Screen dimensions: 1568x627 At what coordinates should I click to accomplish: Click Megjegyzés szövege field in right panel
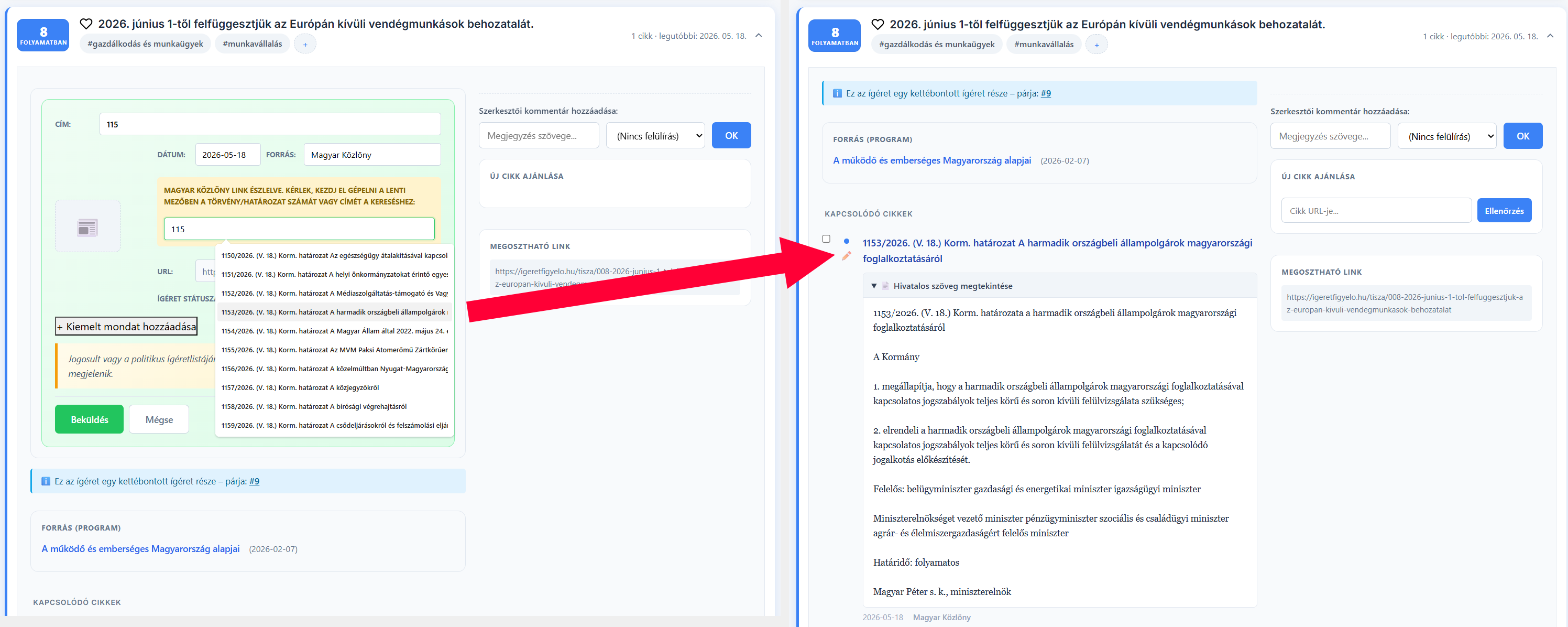(1330, 136)
